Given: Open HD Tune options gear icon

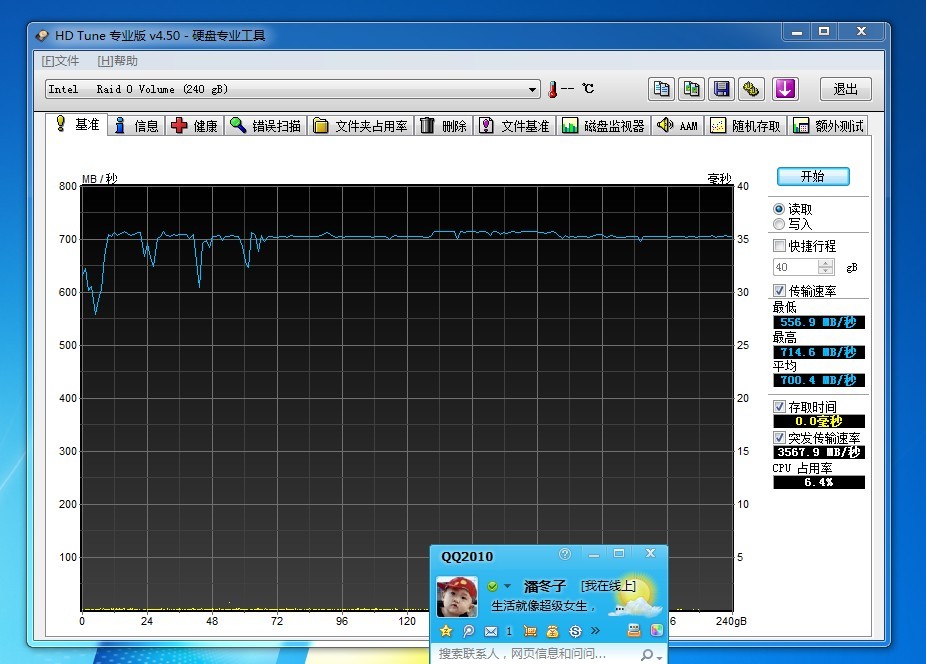Looking at the screenshot, I should click(x=751, y=89).
